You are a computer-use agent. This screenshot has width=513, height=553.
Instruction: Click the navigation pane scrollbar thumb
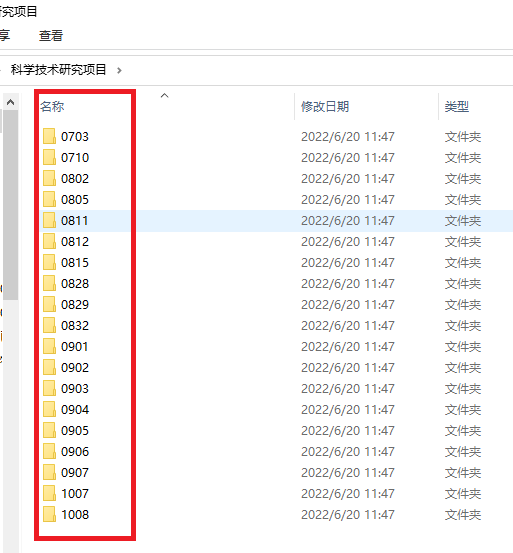click(x=11, y=205)
